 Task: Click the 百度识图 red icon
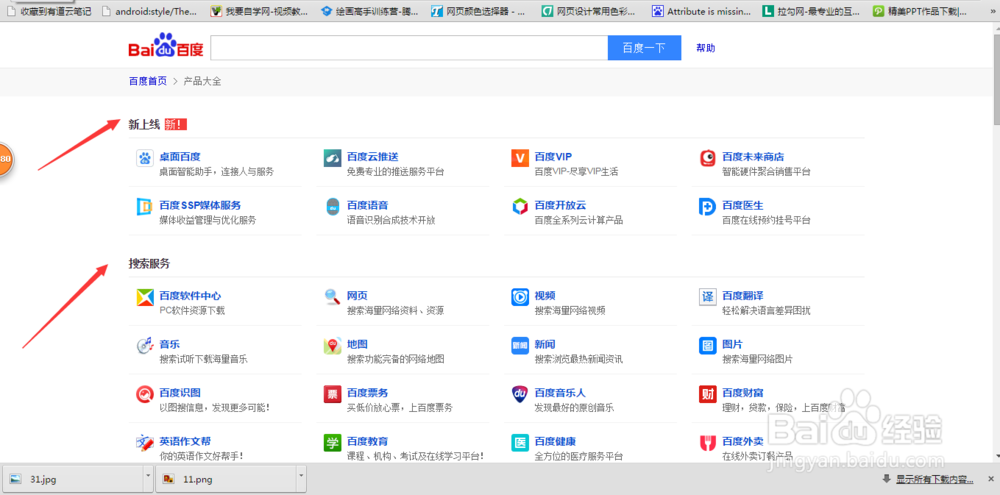[145, 394]
